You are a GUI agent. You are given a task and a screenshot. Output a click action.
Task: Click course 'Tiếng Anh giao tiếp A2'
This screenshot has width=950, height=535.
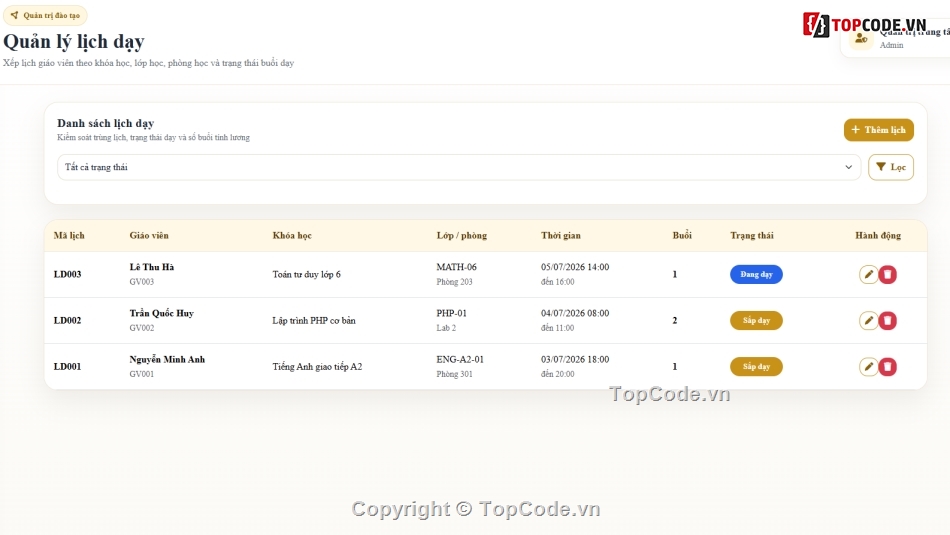317,367
